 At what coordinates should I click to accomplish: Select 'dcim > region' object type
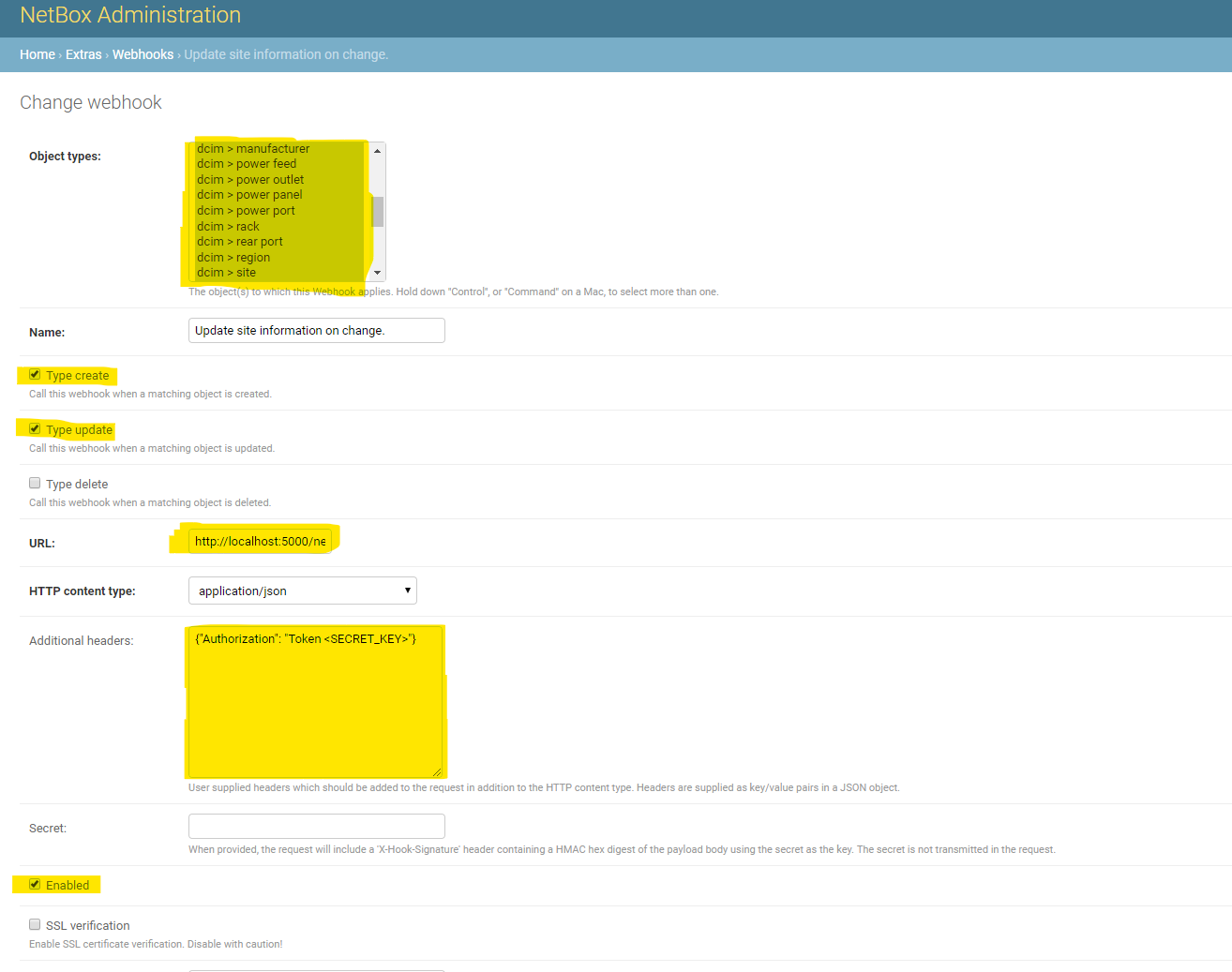279,257
